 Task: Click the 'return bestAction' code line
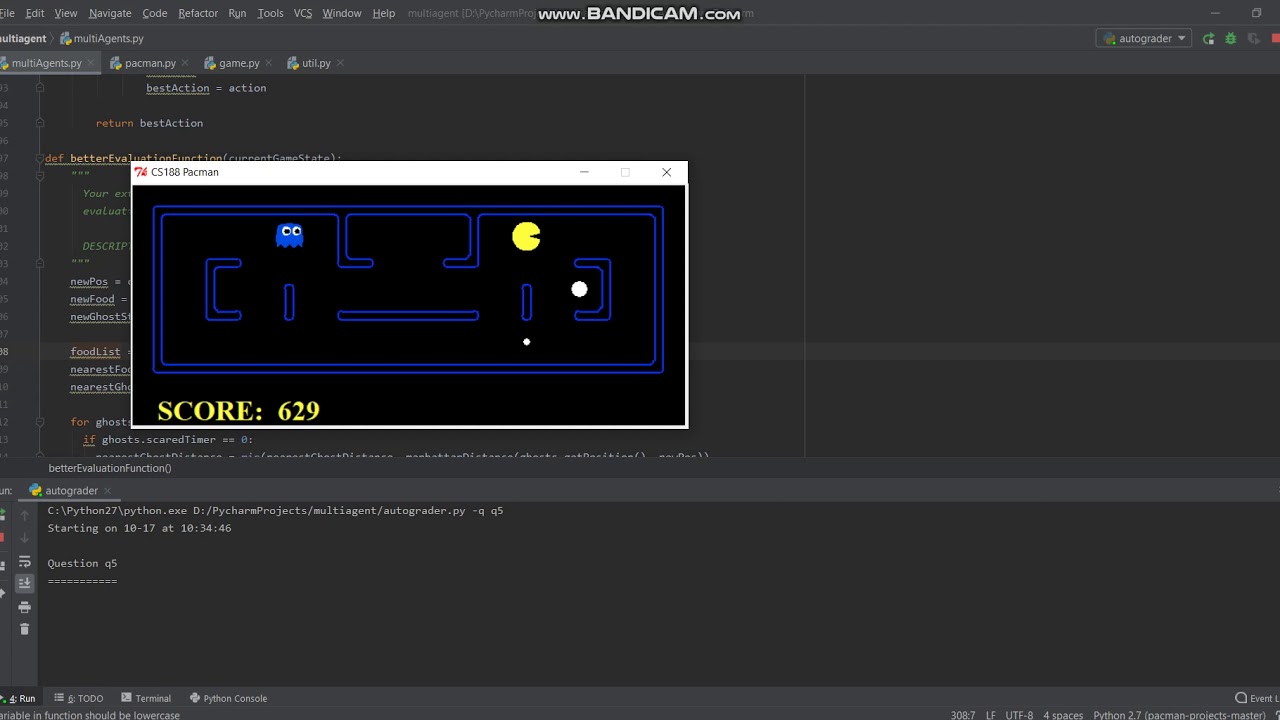149,123
